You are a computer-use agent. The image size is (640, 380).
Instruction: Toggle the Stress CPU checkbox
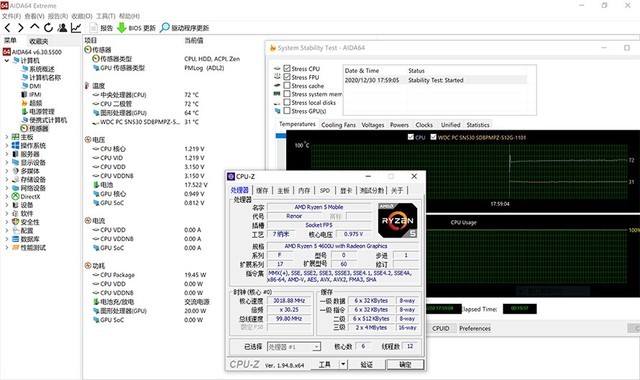coord(287,69)
